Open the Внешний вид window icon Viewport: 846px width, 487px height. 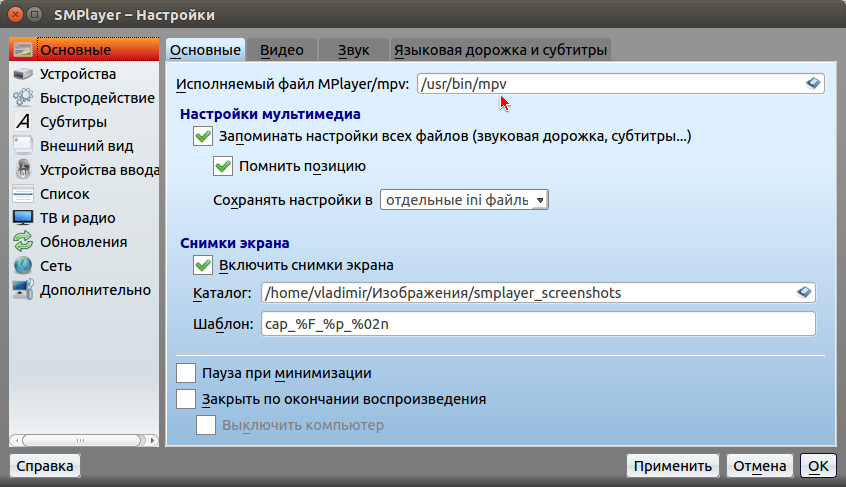[23, 146]
